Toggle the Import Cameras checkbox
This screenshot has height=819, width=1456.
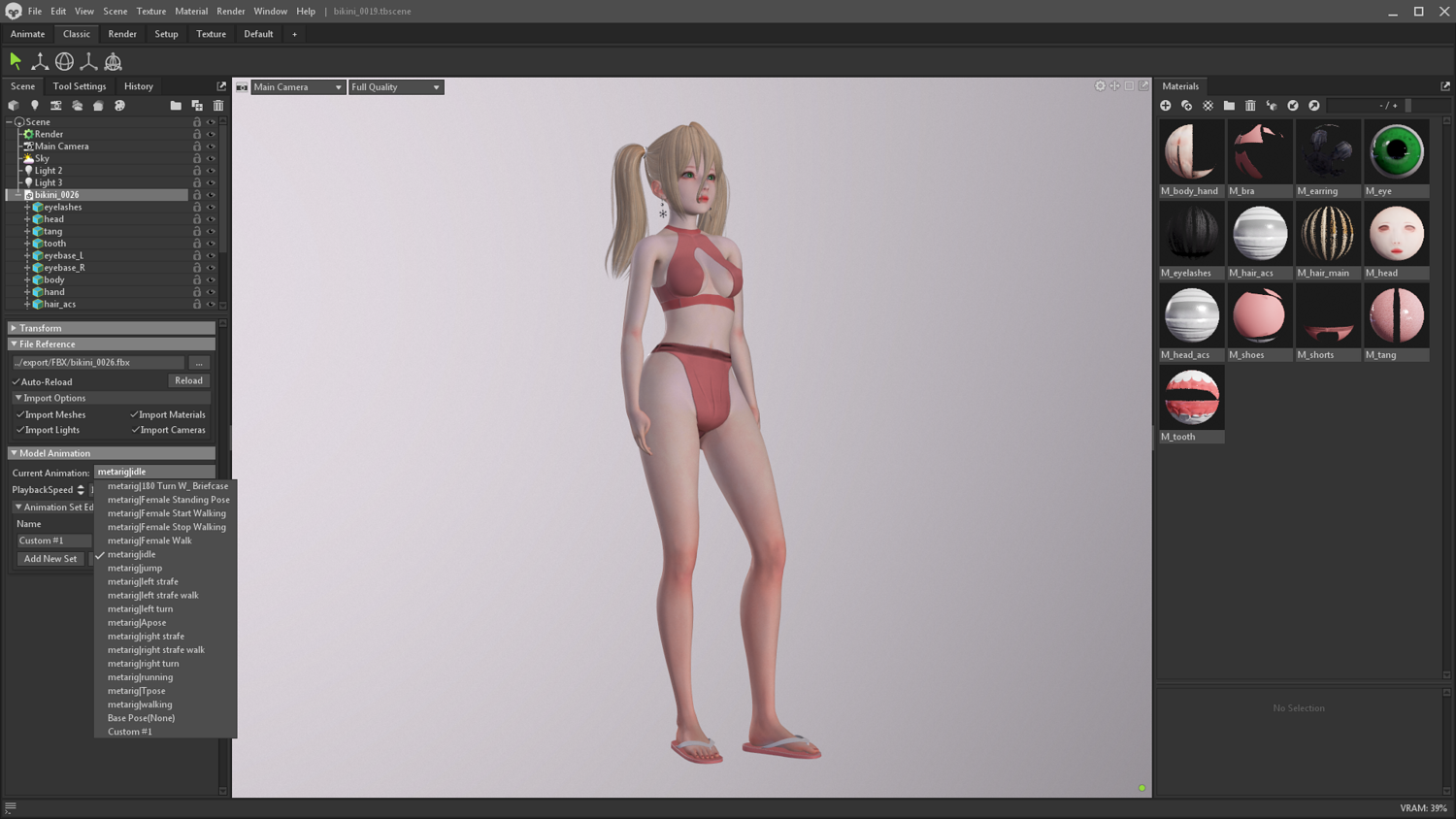[135, 430]
